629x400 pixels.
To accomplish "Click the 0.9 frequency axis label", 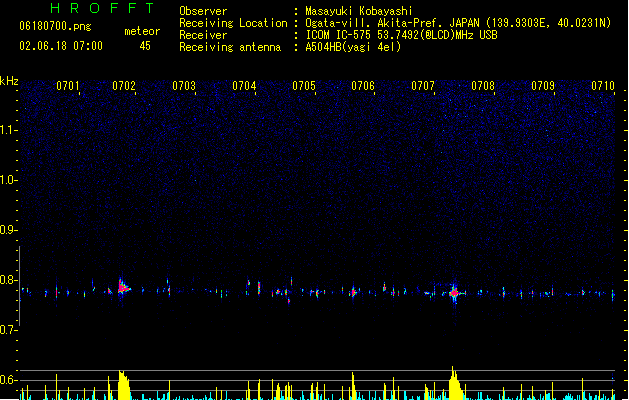I will (8, 230).
